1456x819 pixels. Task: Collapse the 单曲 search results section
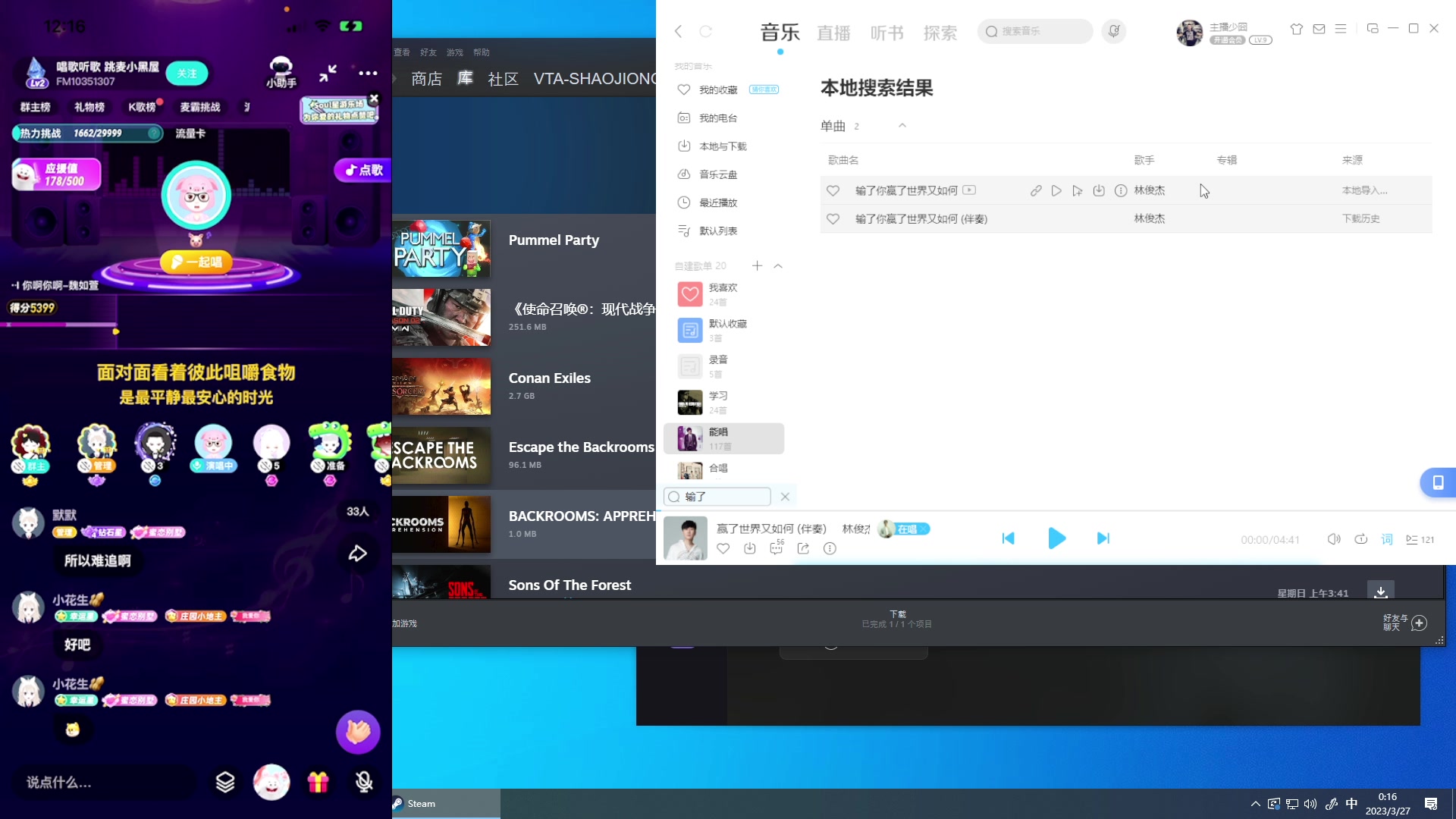902,126
